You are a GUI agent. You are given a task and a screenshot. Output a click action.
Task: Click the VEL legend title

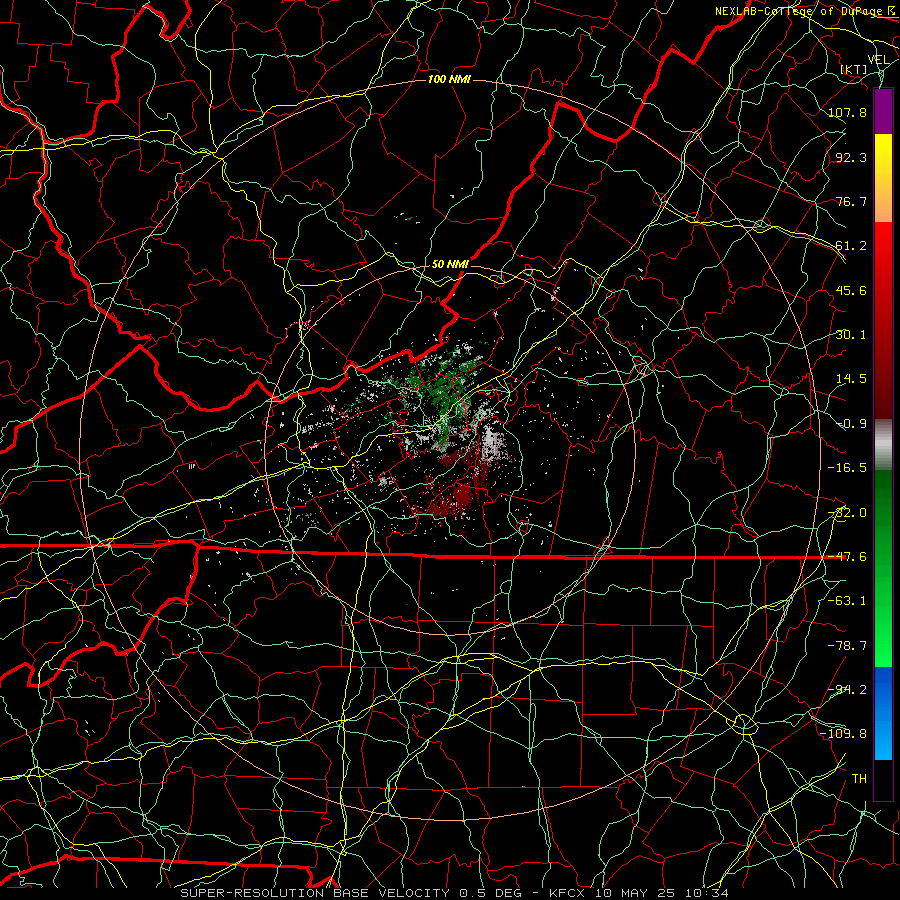tap(879, 59)
